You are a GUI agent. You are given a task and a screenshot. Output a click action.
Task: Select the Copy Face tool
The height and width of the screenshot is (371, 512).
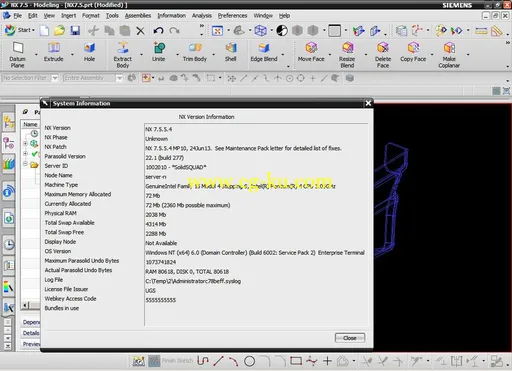tap(413, 52)
